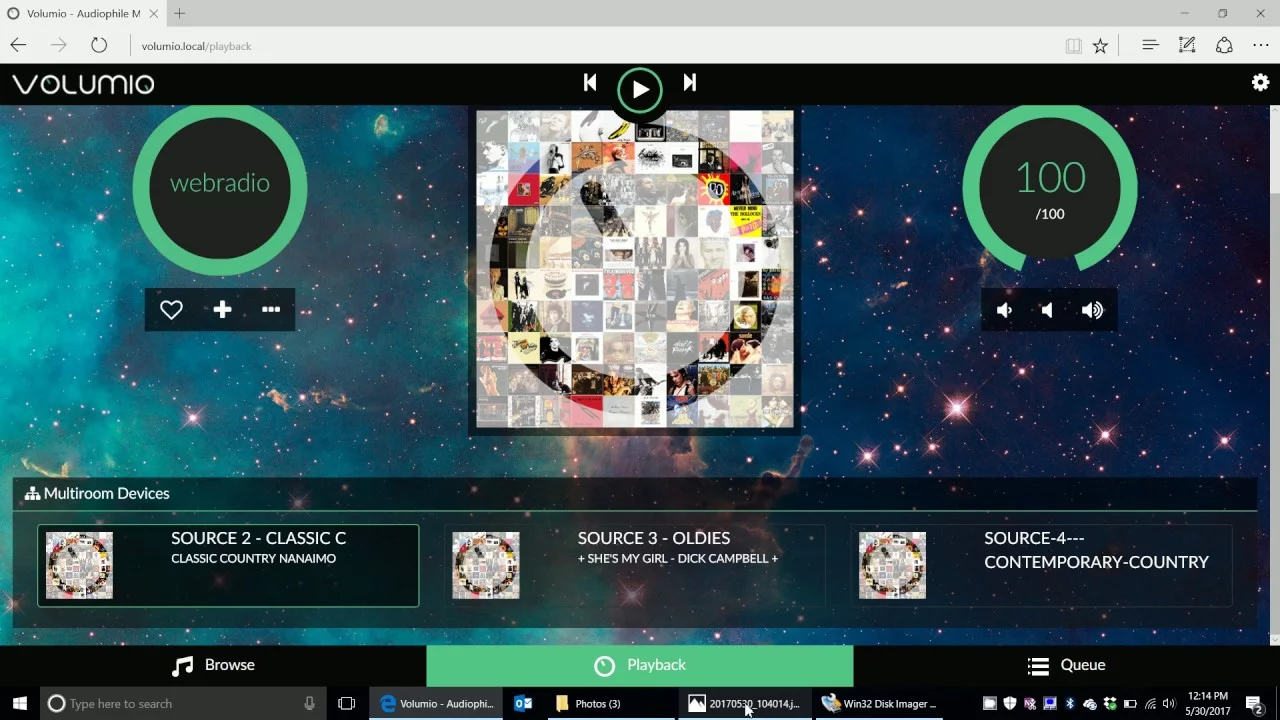Add to playlist with plus icon

point(222,310)
